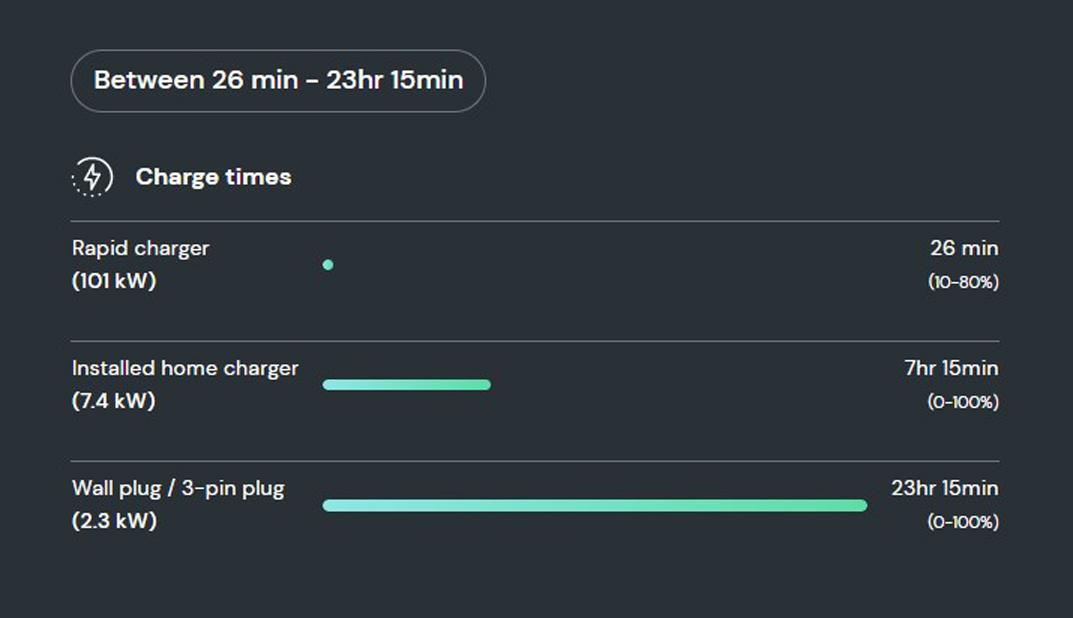Click the divider line below Charge times
The width and height of the screenshot is (1073, 618).
click(534, 221)
